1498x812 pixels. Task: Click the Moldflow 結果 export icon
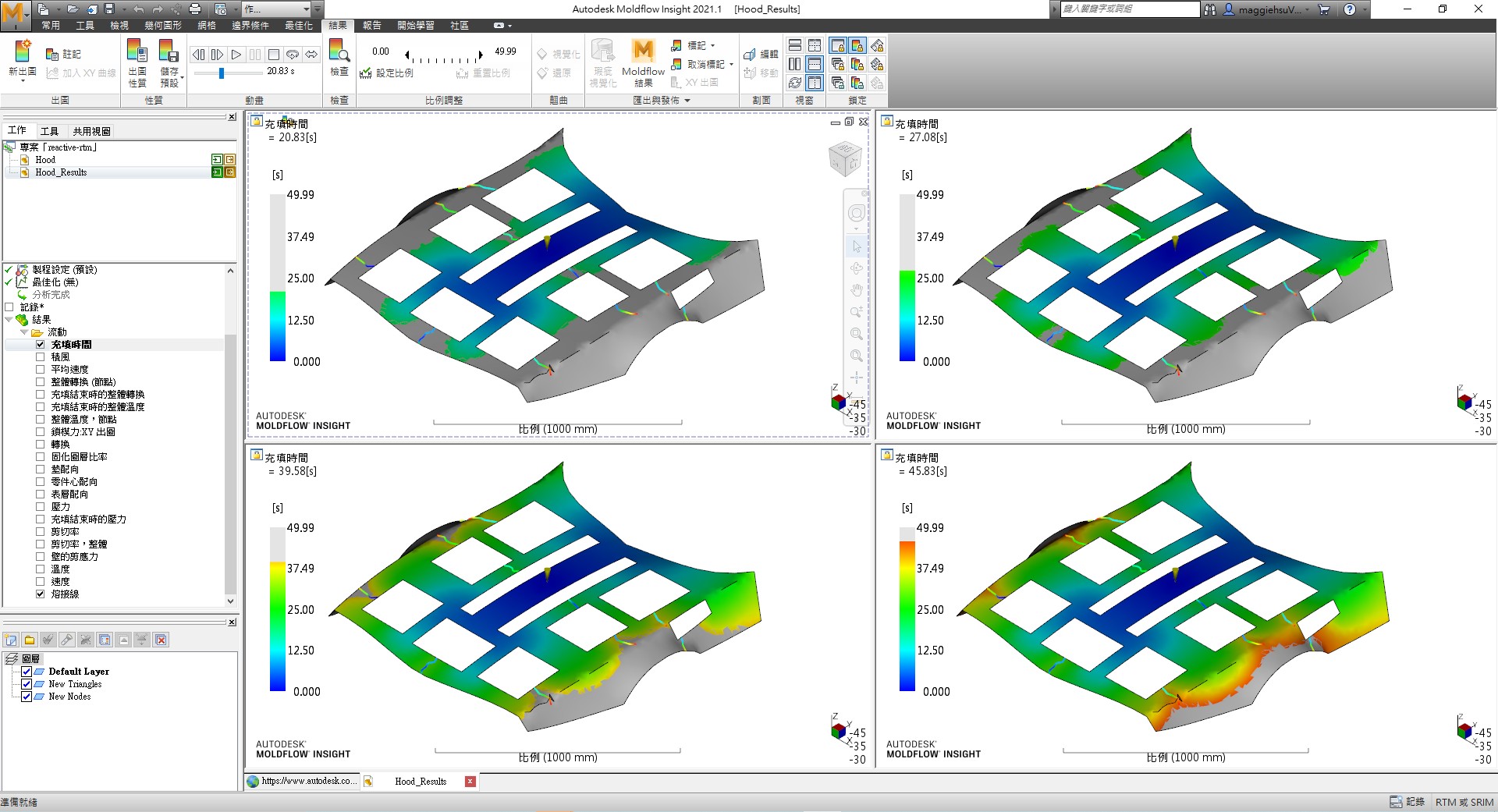[x=643, y=52]
